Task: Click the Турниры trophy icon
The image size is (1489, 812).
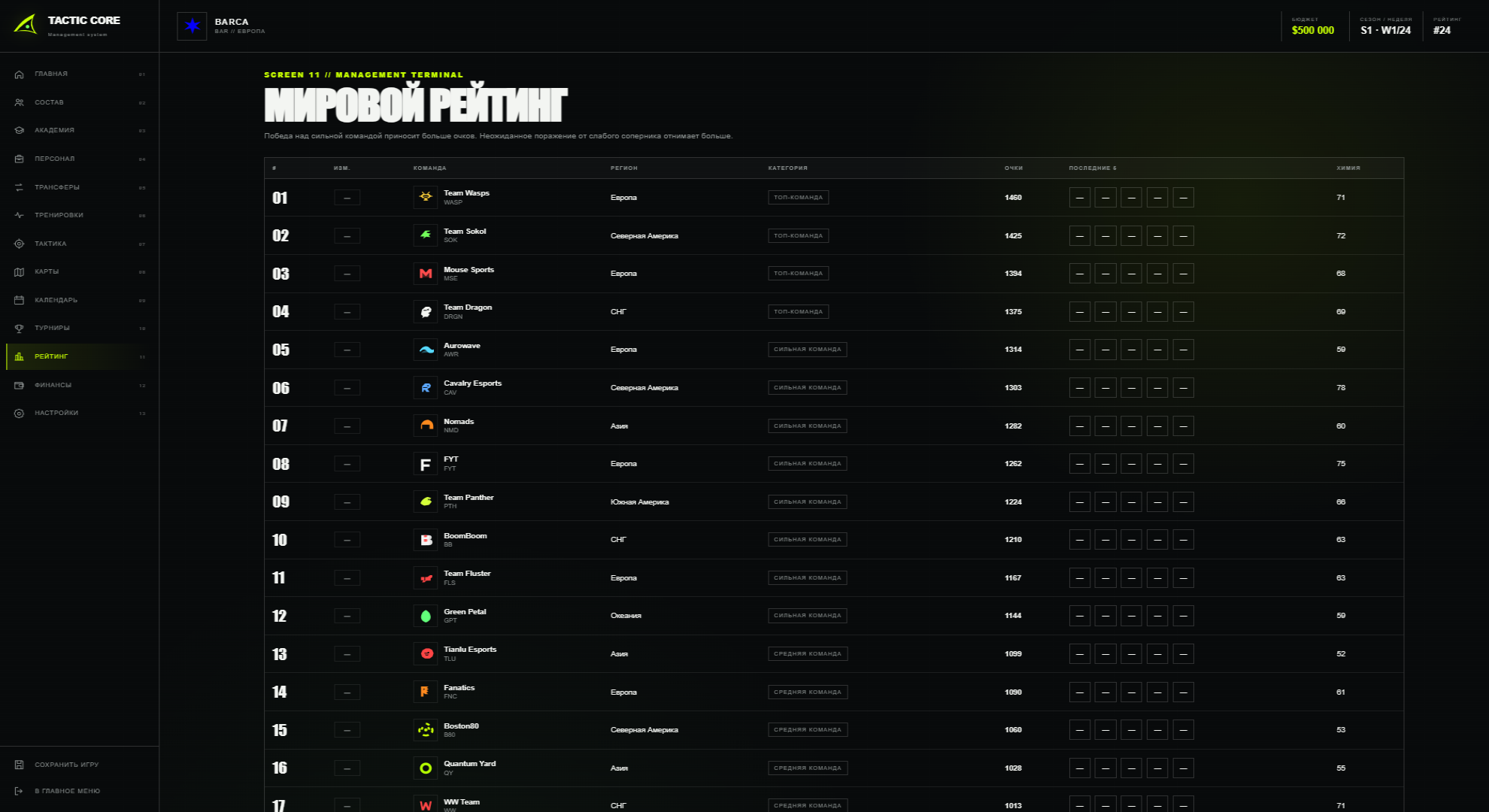Action: point(20,329)
